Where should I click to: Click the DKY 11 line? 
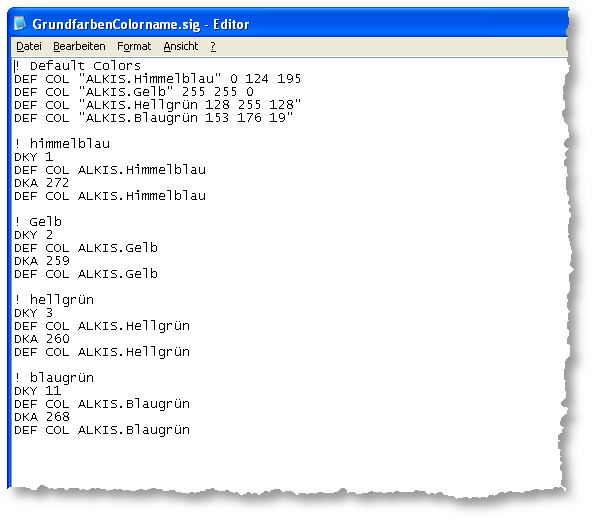point(38,391)
